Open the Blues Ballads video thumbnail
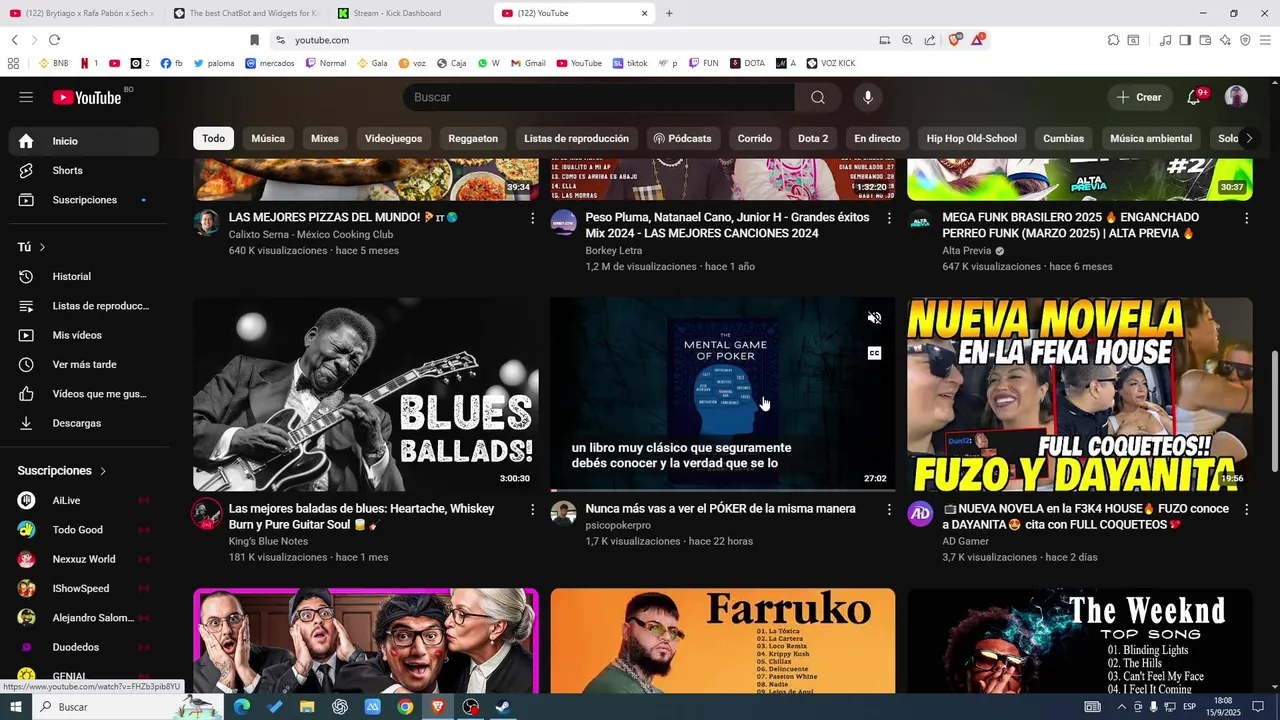The width and height of the screenshot is (1280, 720). [366, 394]
